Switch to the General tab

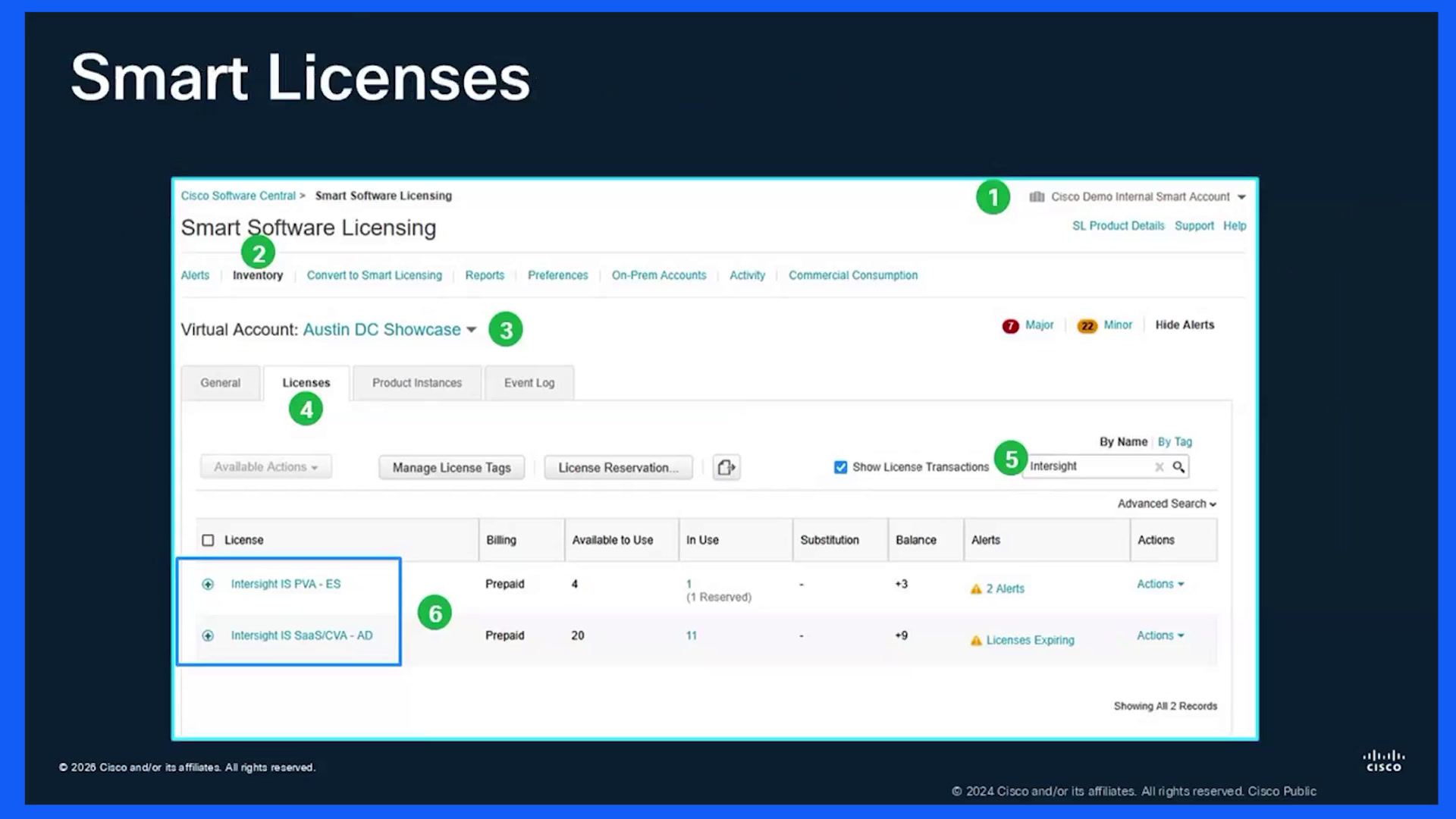tap(221, 383)
